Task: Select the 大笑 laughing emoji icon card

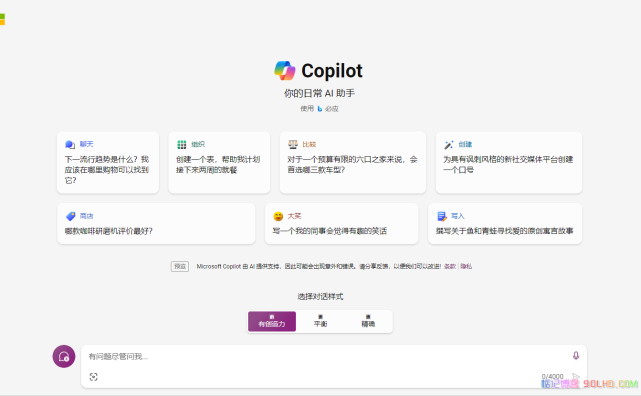Action: (x=341, y=224)
